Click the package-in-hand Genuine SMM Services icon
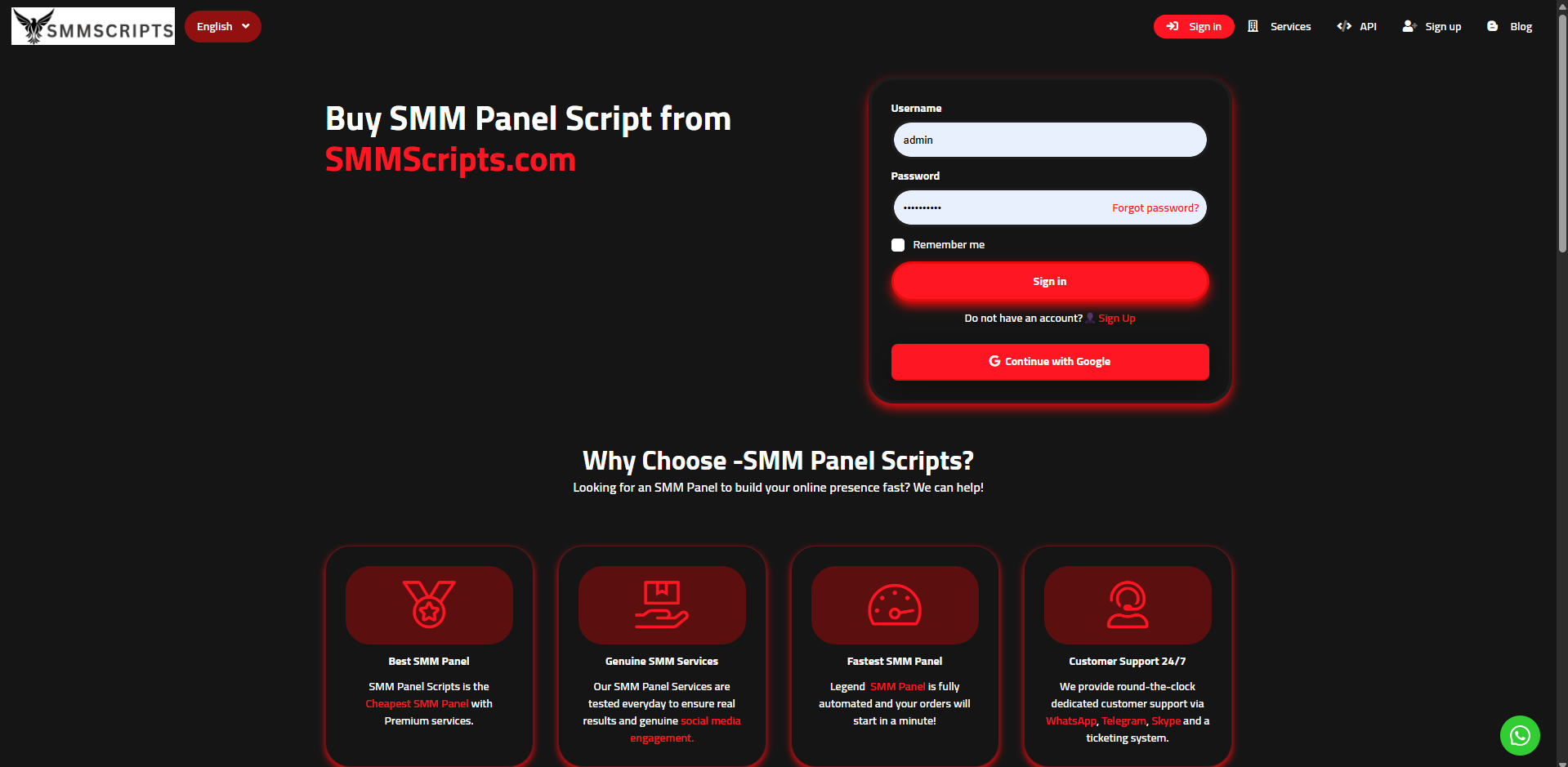1568x767 pixels. (662, 604)
